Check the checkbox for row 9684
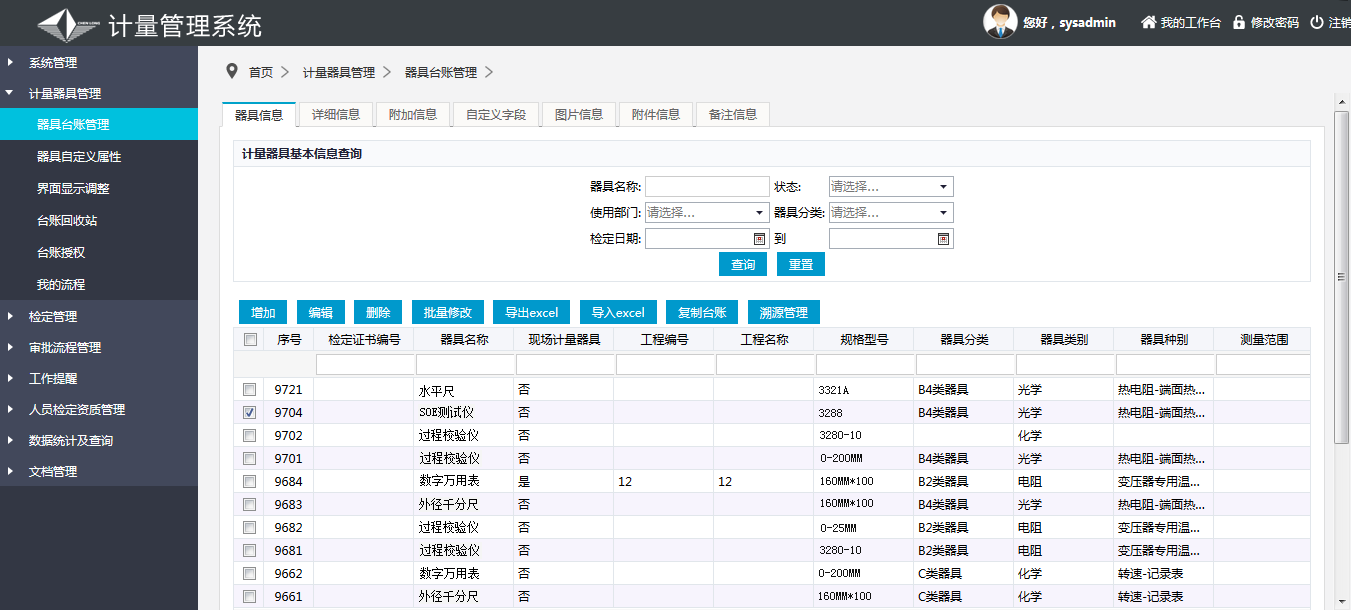Viewport: 1351px width, 610px height. 250,482
